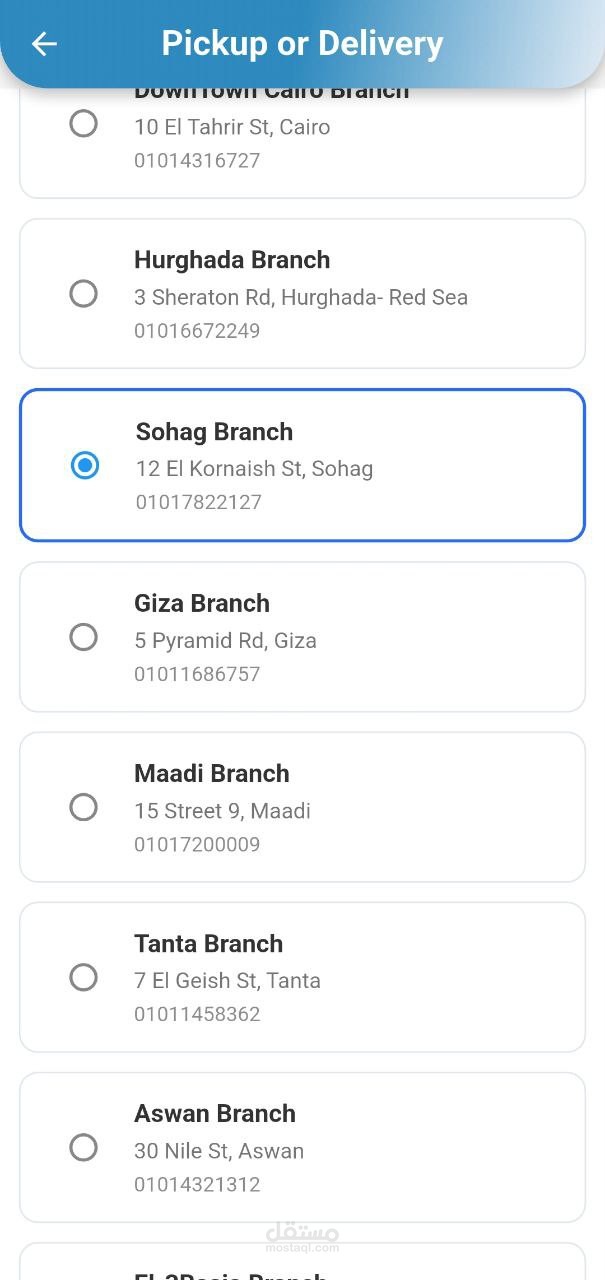Click phone number 01017200009
605x1280 pixels.
point(197,844)
